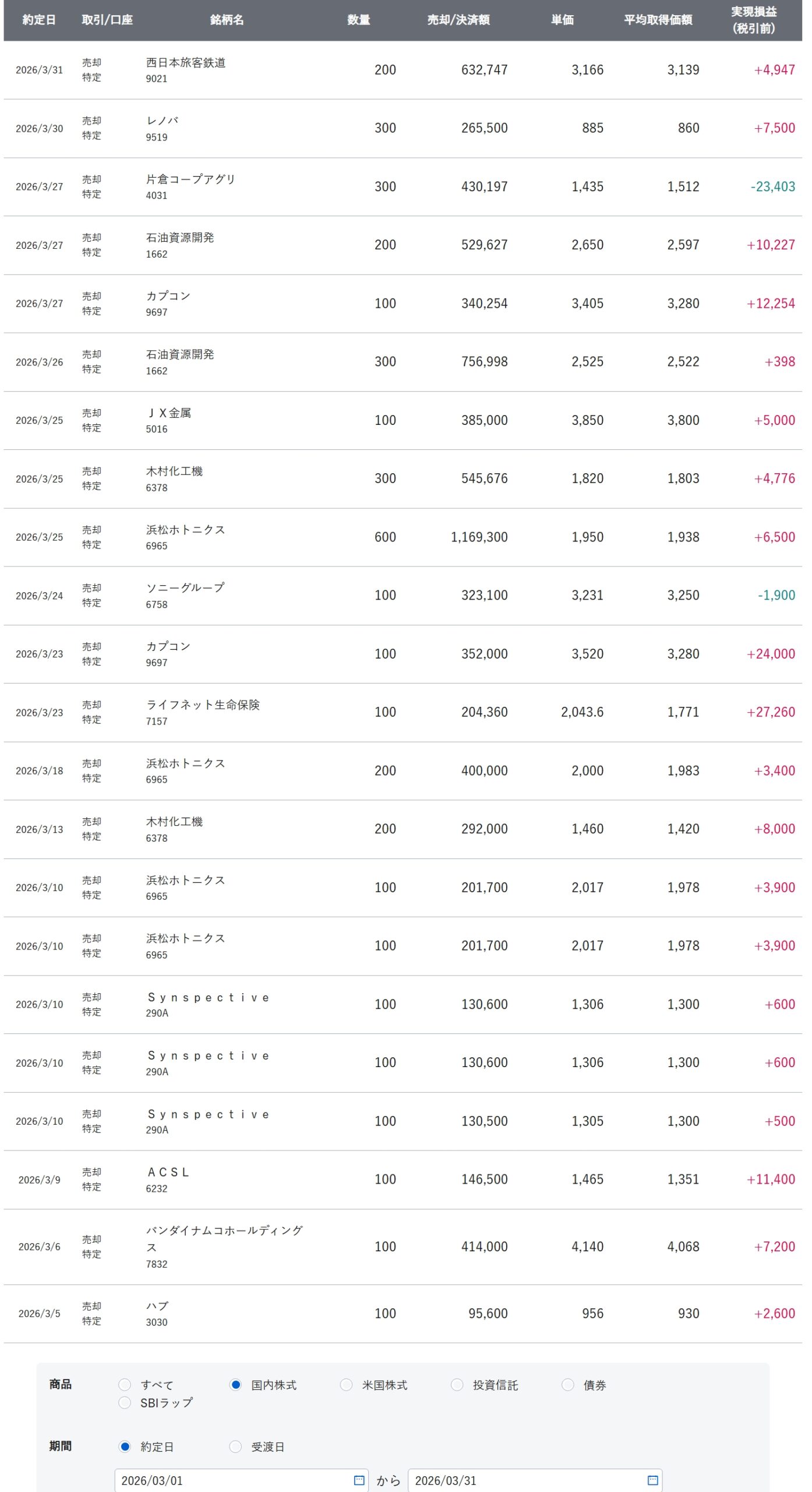Click ライフネット生命保険 stock name
812x1492 pixels.
pos(203,705)
